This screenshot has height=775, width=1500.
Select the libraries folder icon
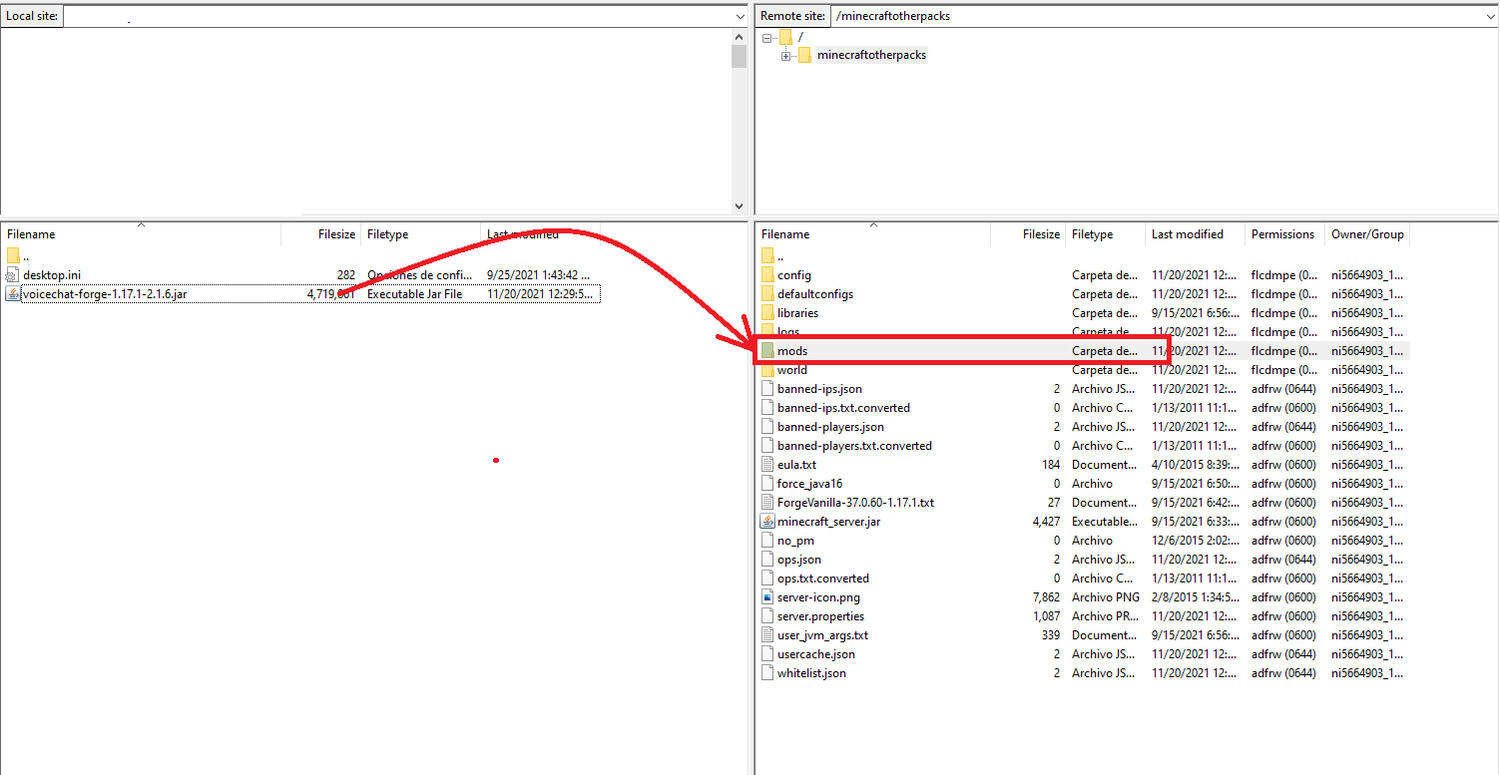767,313
